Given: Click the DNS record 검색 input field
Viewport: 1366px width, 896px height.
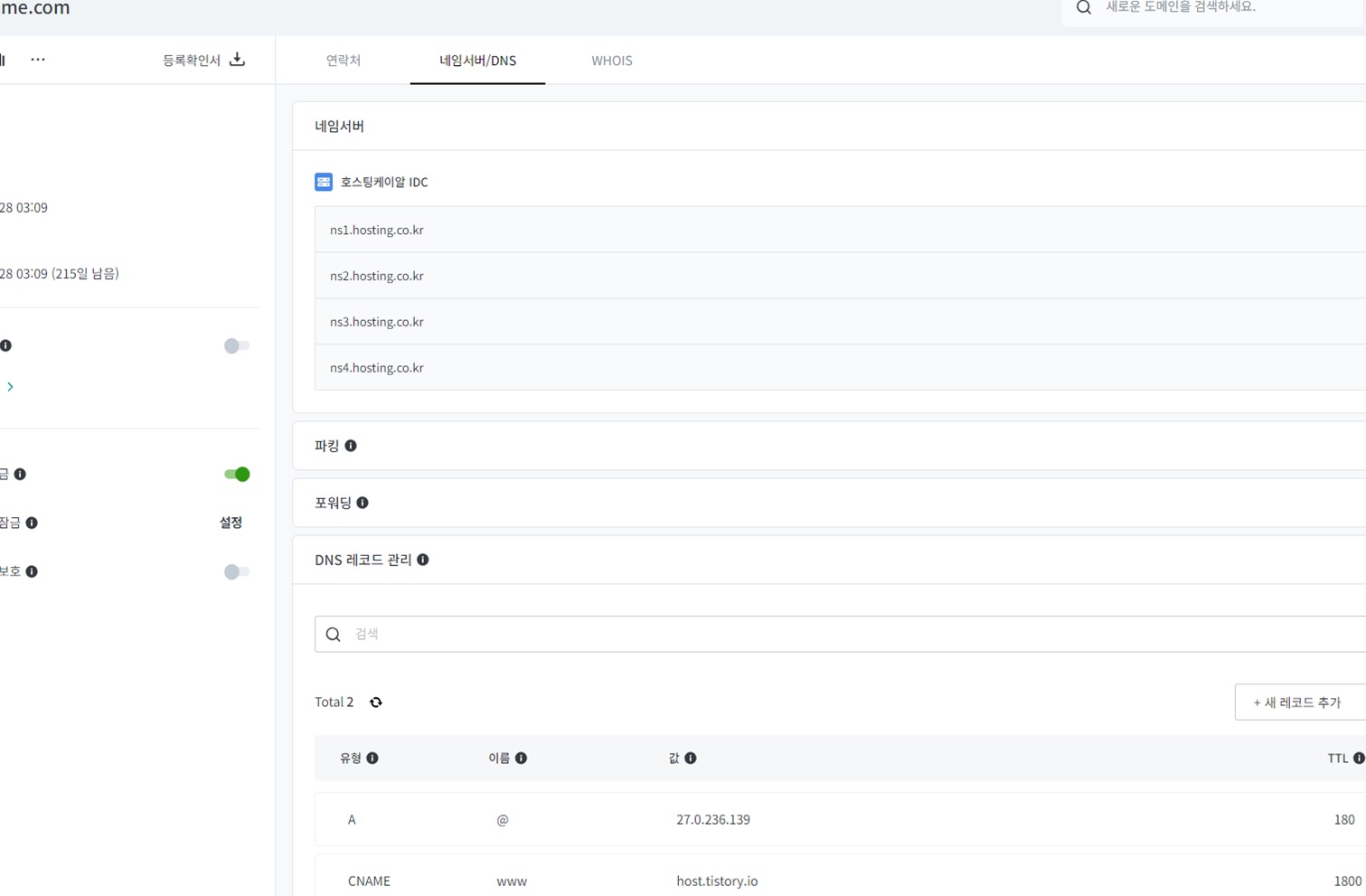Looking at the screenshot, I should coord(840,635).
